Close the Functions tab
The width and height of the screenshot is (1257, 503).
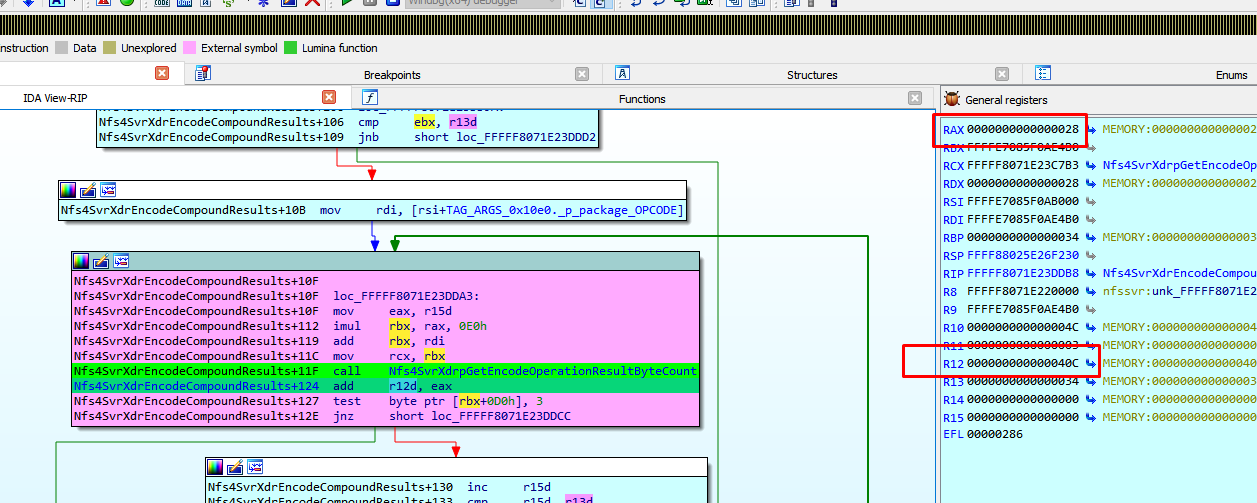[915, 98]
